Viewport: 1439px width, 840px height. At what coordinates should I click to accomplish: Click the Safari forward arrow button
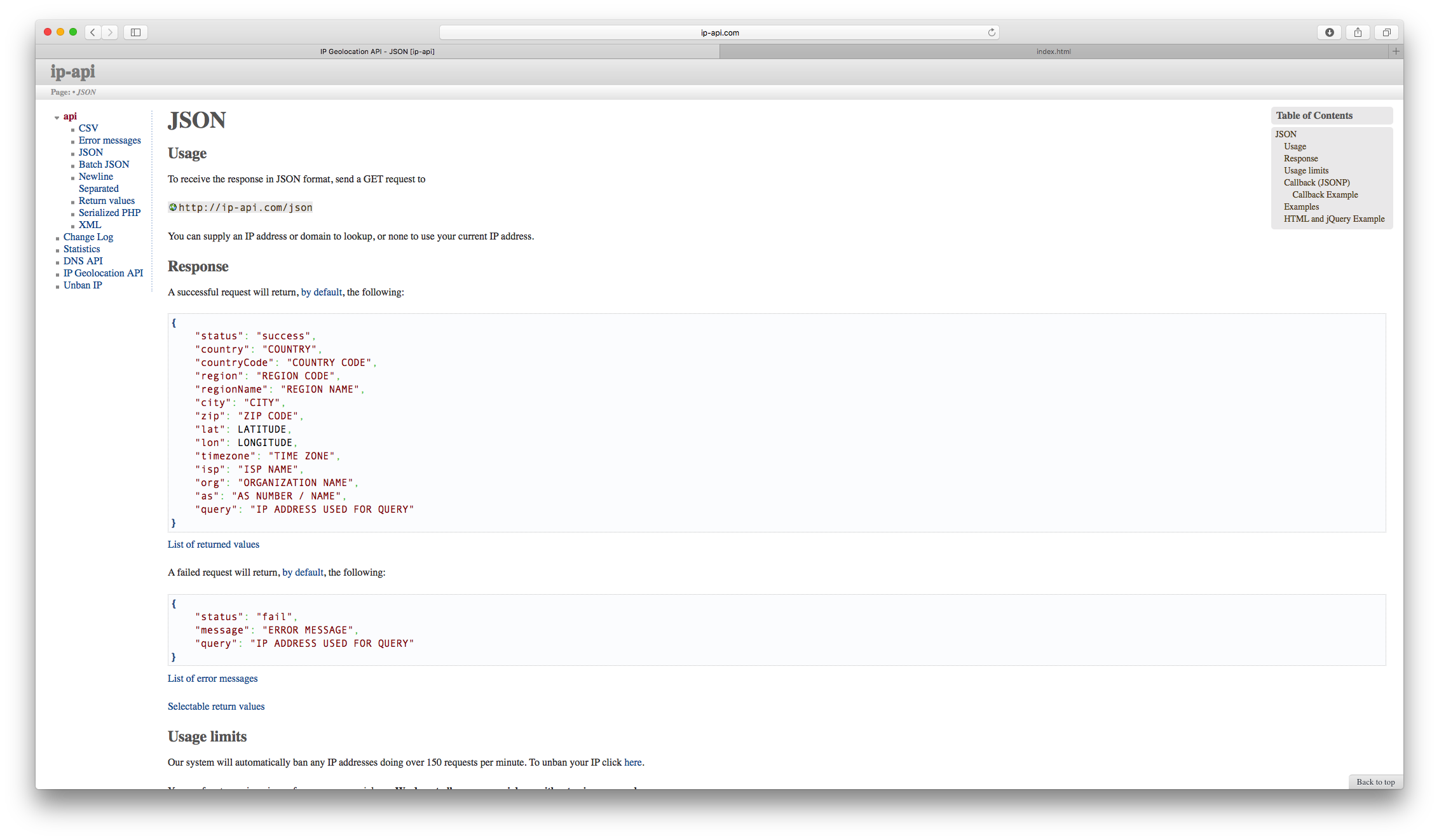click(x=110, y=32)
